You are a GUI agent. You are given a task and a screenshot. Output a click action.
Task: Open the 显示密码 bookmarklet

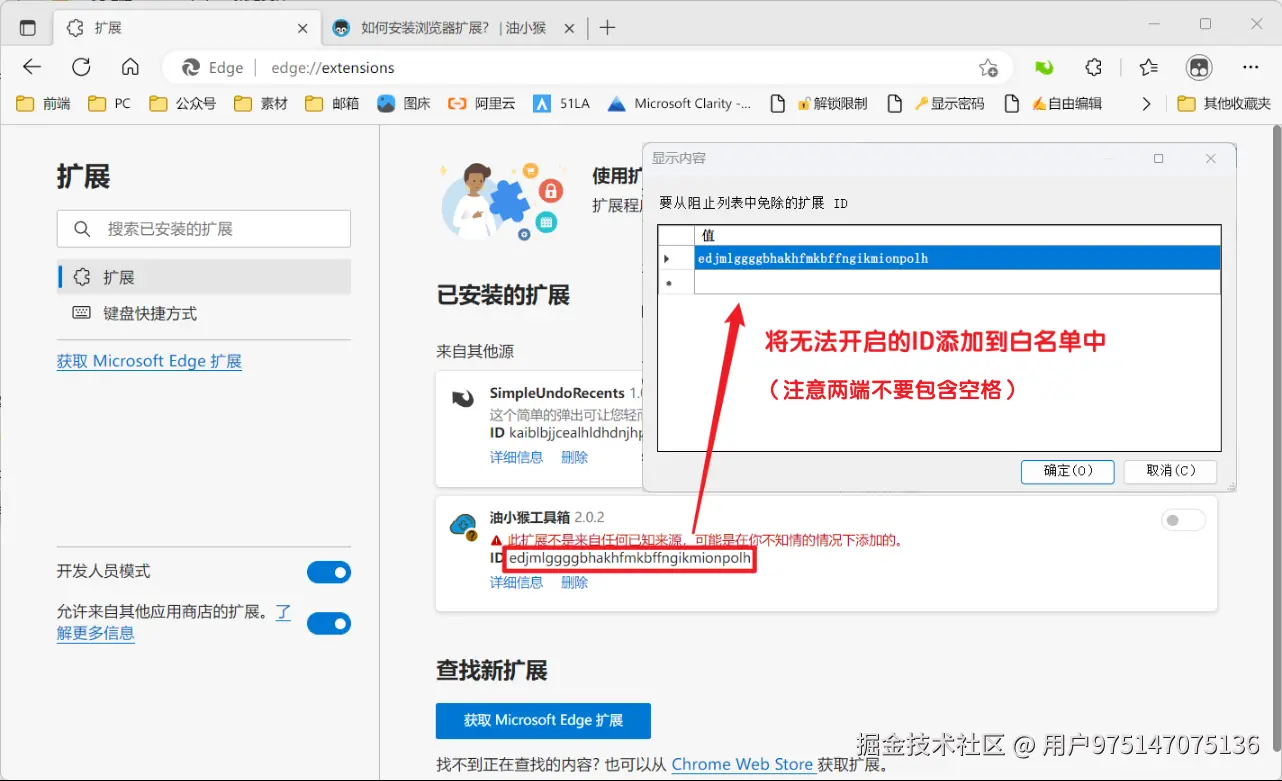937,103
